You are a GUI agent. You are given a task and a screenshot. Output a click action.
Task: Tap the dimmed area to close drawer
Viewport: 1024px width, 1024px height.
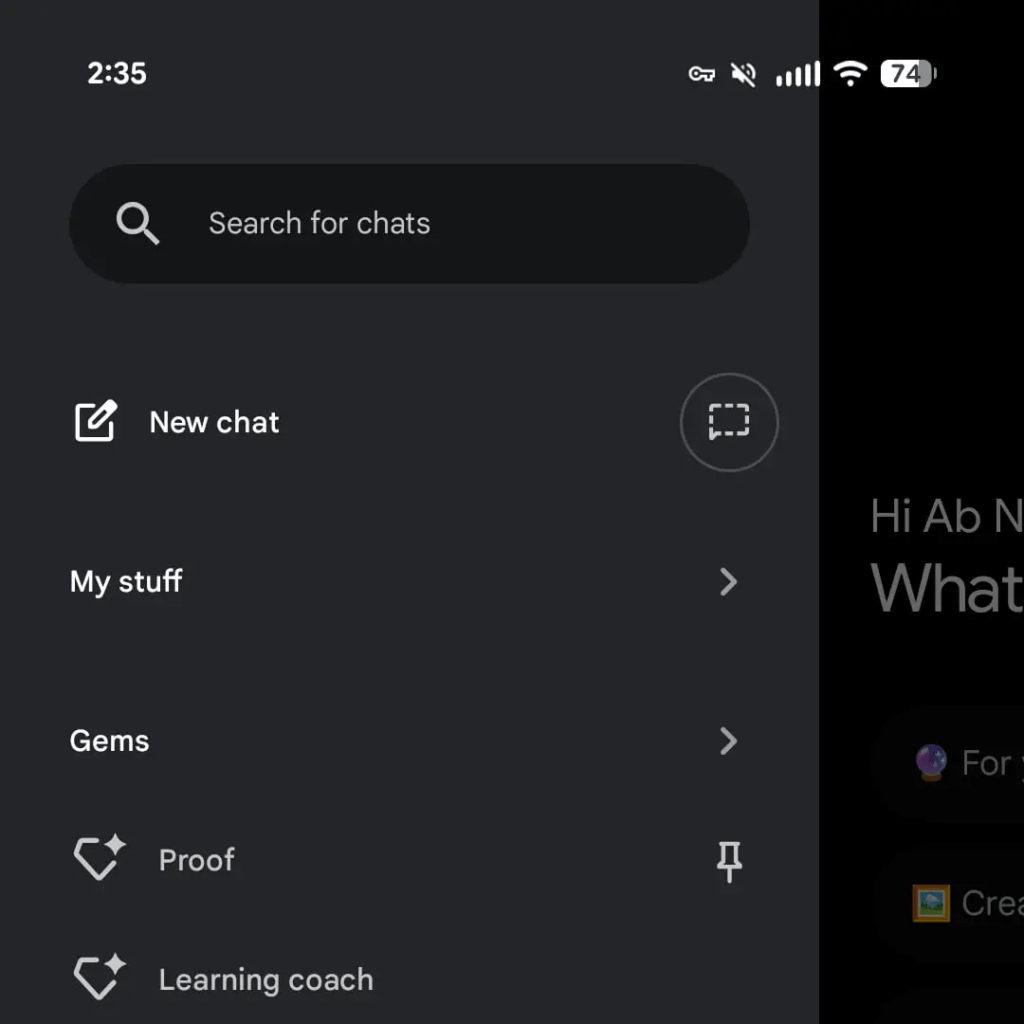click(920, 300)
